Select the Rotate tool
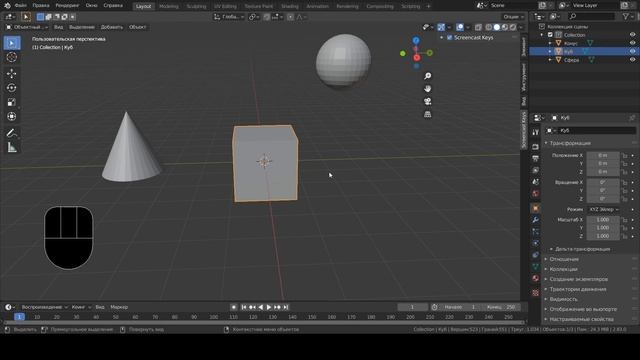Viewport: 640px width, 360px height. click(12, 88)
